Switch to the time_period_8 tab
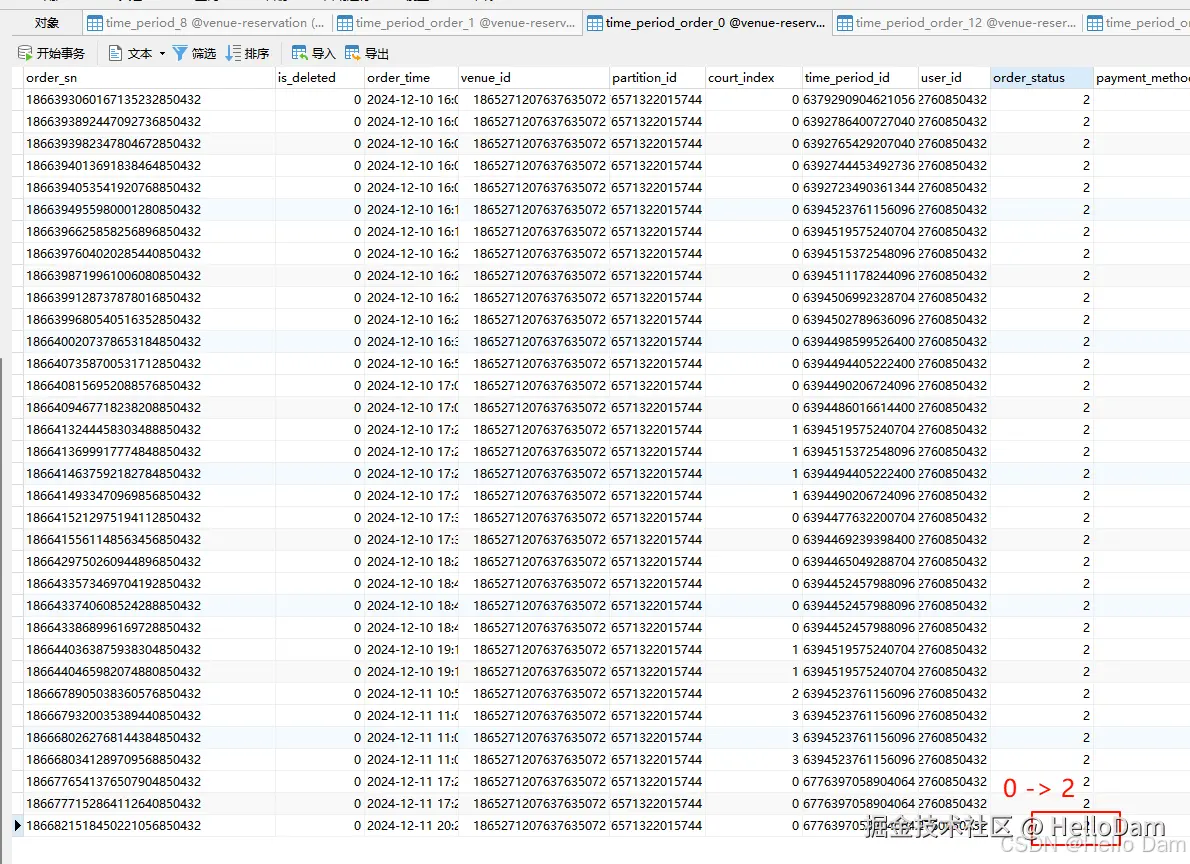1190x864 pixels. [x=206, y=23]
